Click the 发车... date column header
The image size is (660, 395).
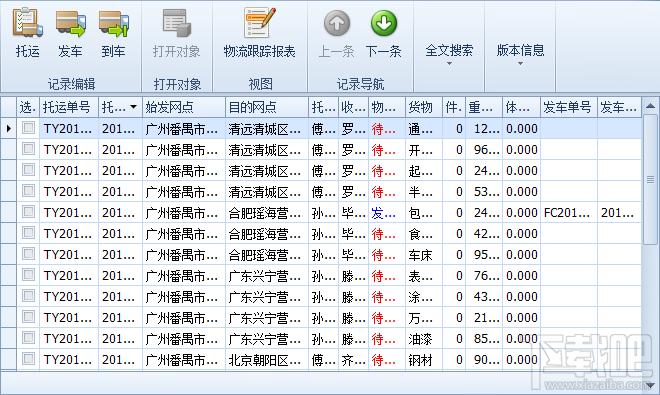tap(619, 107)
